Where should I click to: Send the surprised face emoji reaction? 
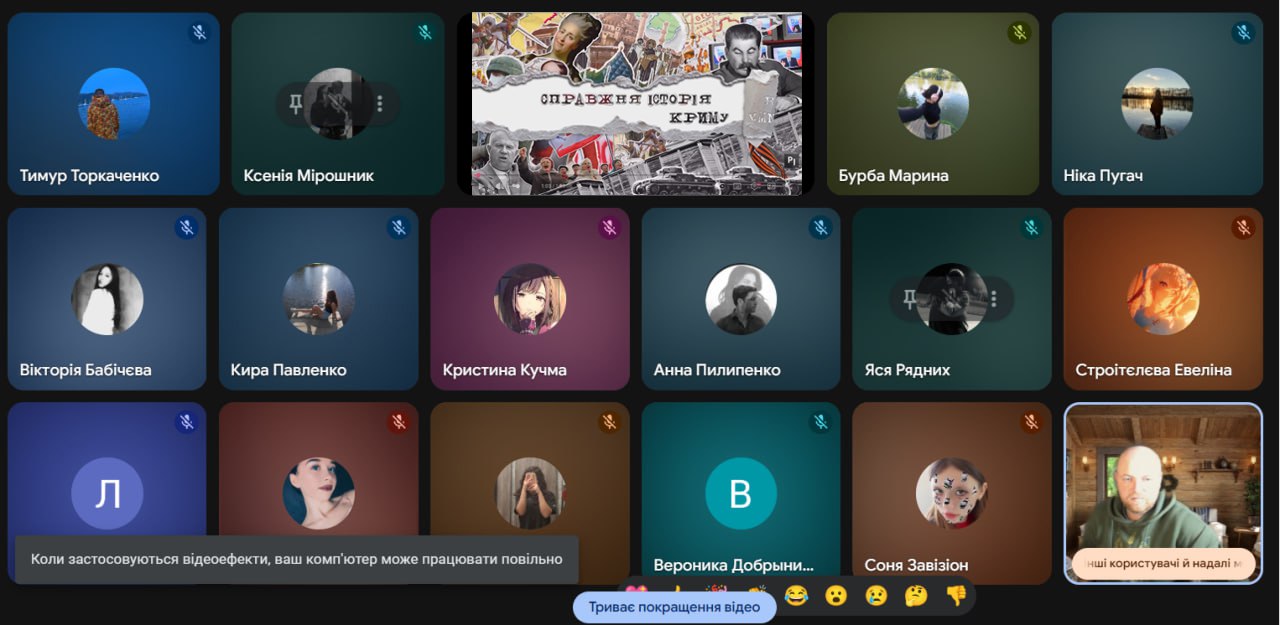[836, 596]
